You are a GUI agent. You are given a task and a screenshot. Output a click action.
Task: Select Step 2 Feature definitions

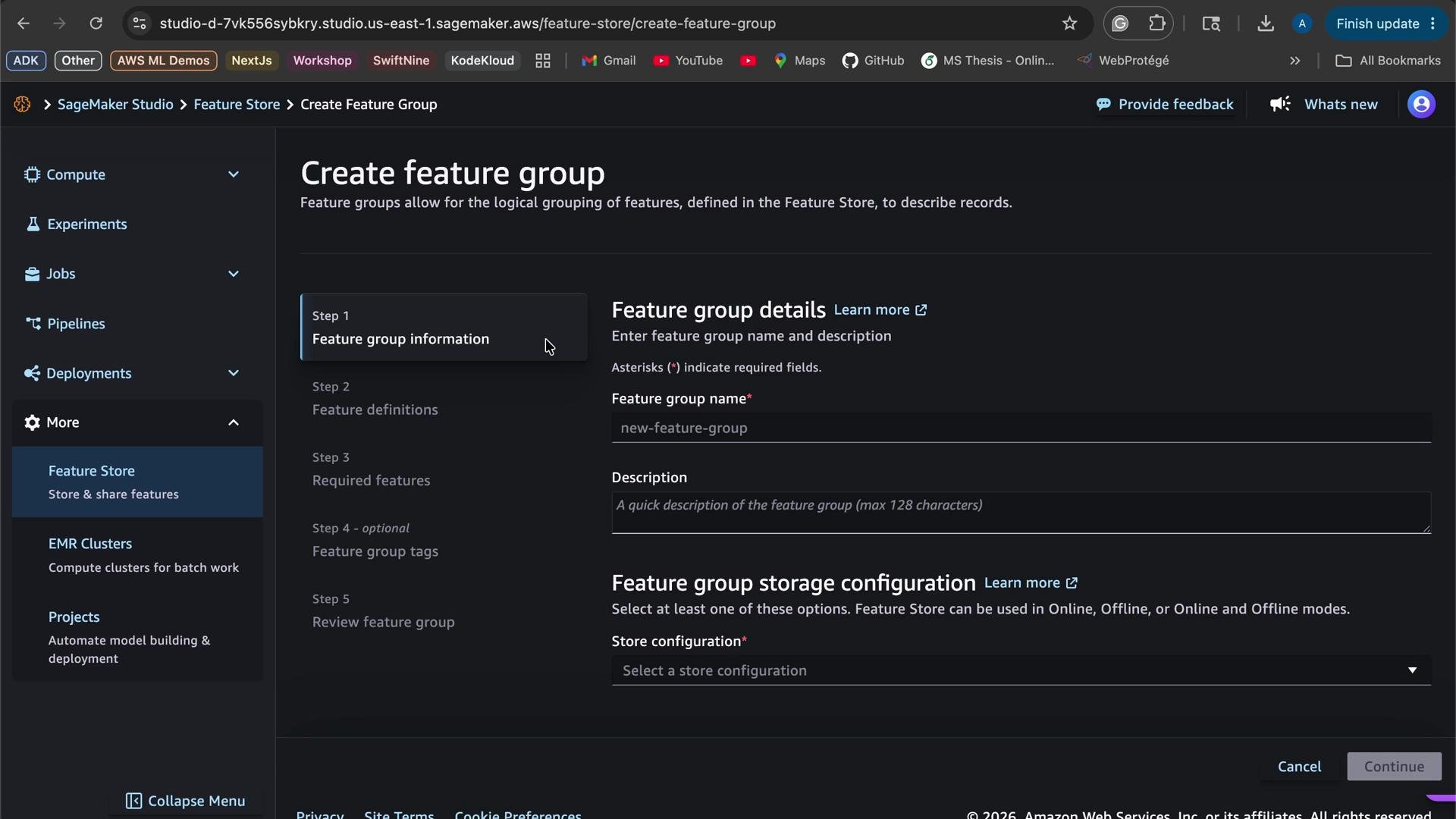point(375,399)
